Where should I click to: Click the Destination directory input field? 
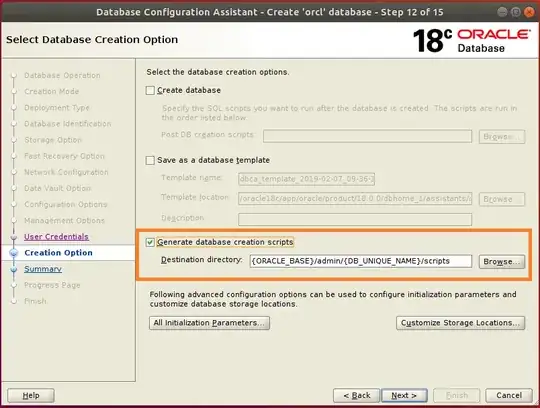[361, 261]
